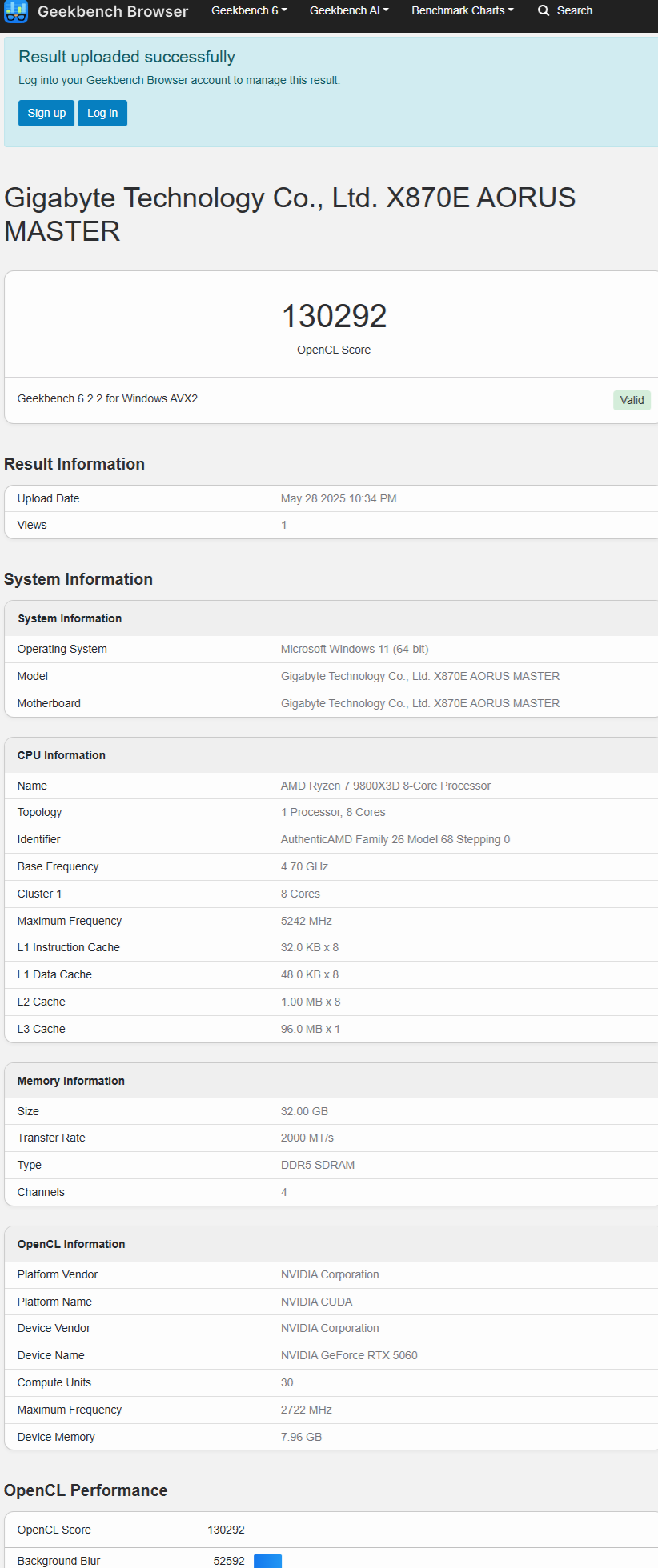The height and width of the screenshot is (1568, 658).
Task: Select 'Geekbench 6.2.2 for Windows AVX2' text
Action: point(107,398)
